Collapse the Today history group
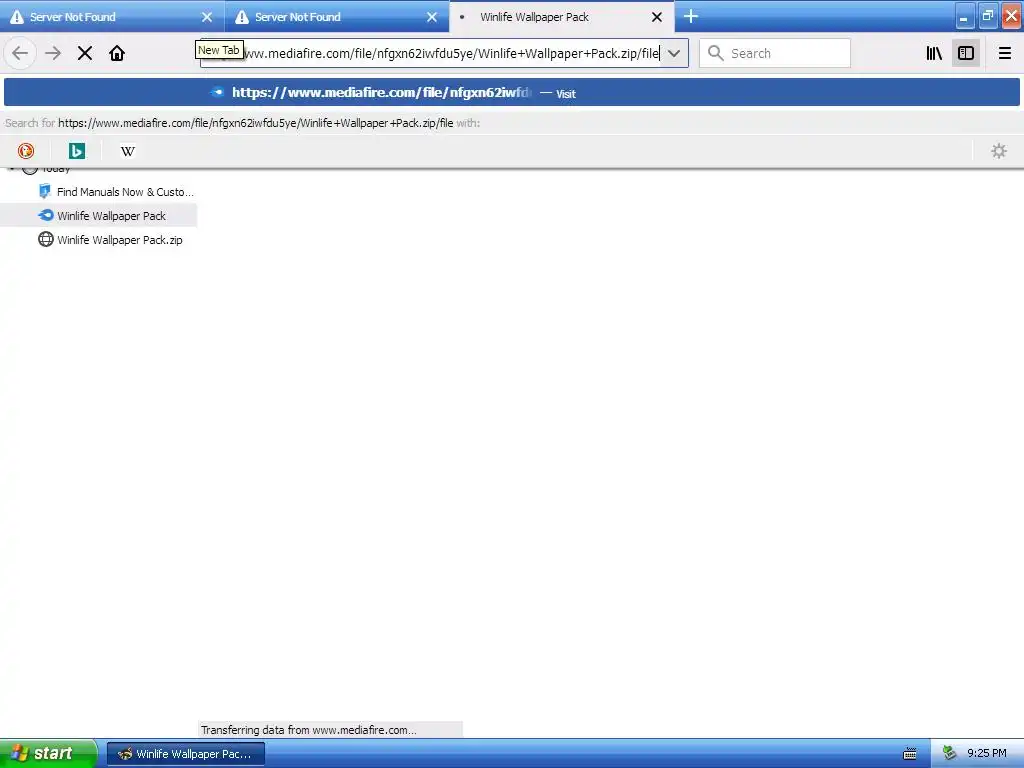Screen dimensions: 1024x768 click(12, 168)
